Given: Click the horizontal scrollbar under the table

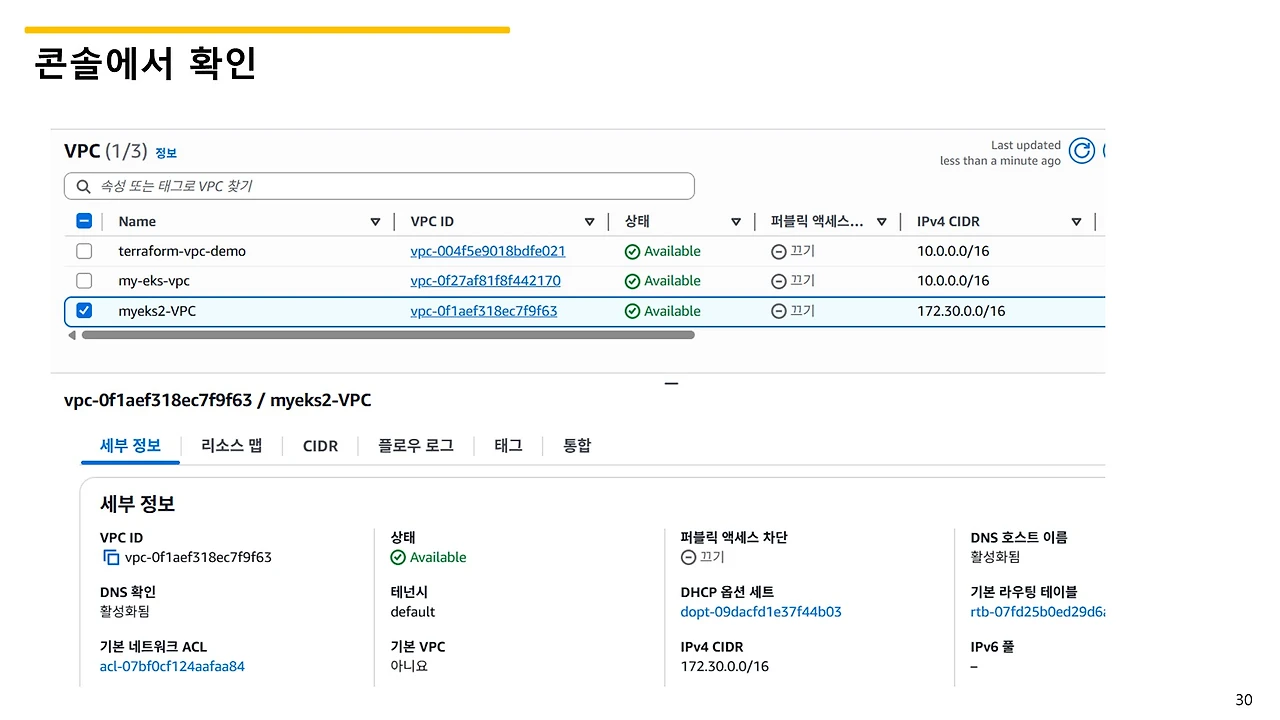Looking at the screenshot, I should [x=388, y=335].
